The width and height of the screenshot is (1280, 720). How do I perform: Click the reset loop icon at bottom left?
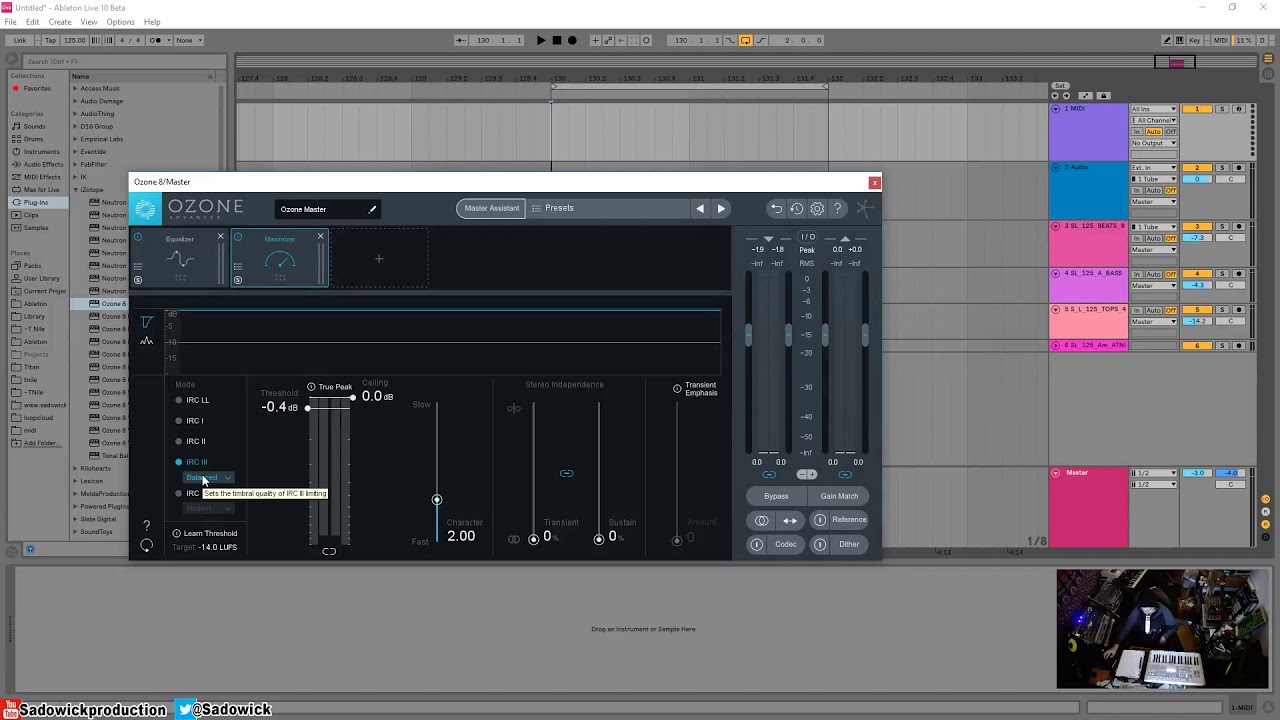pos(147,545)
